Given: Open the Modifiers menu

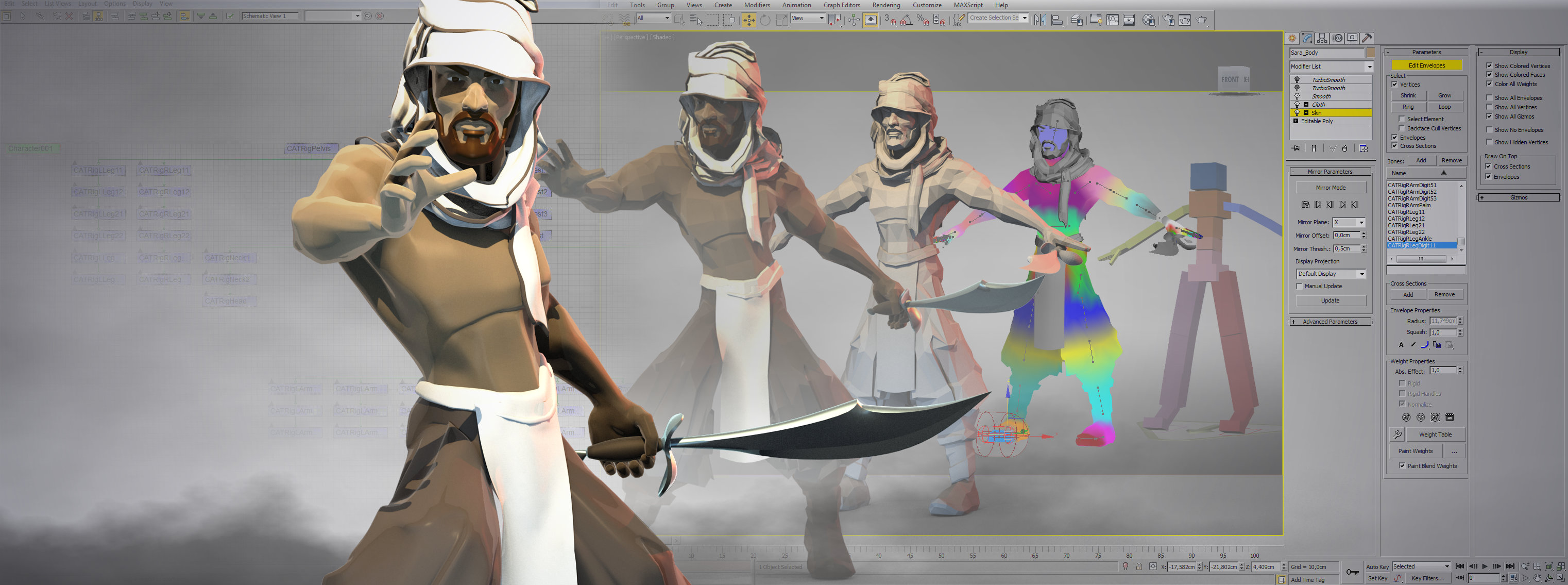Looking at the screenshot, I should click(757, 5).
